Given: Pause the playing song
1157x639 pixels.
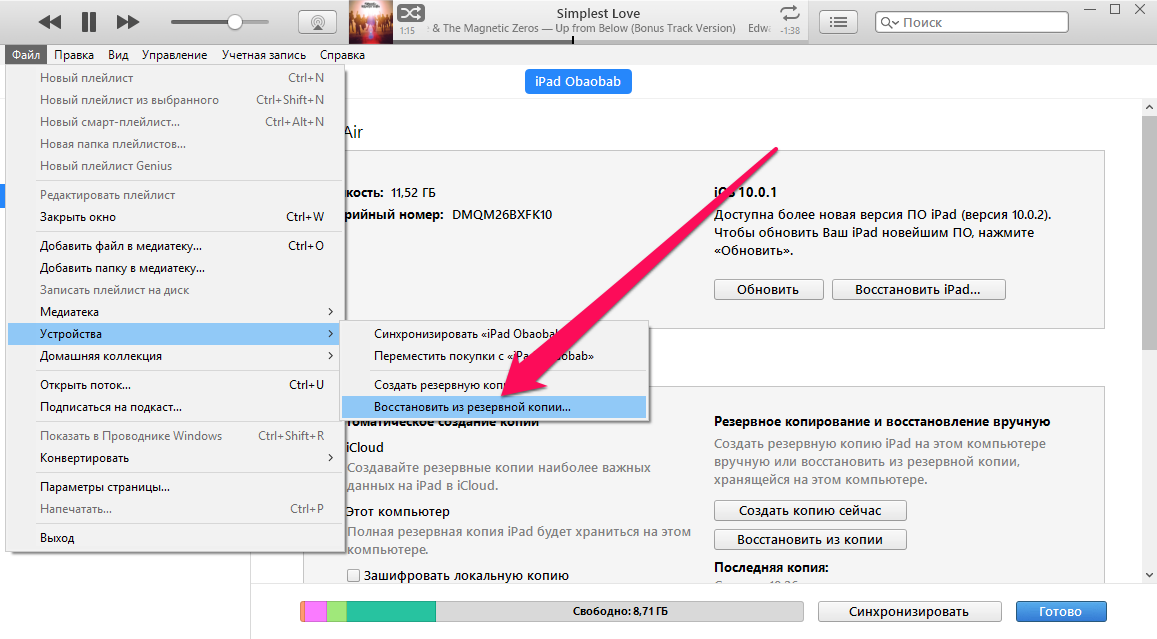Looking at the screenshot, I should pos(89,22).
